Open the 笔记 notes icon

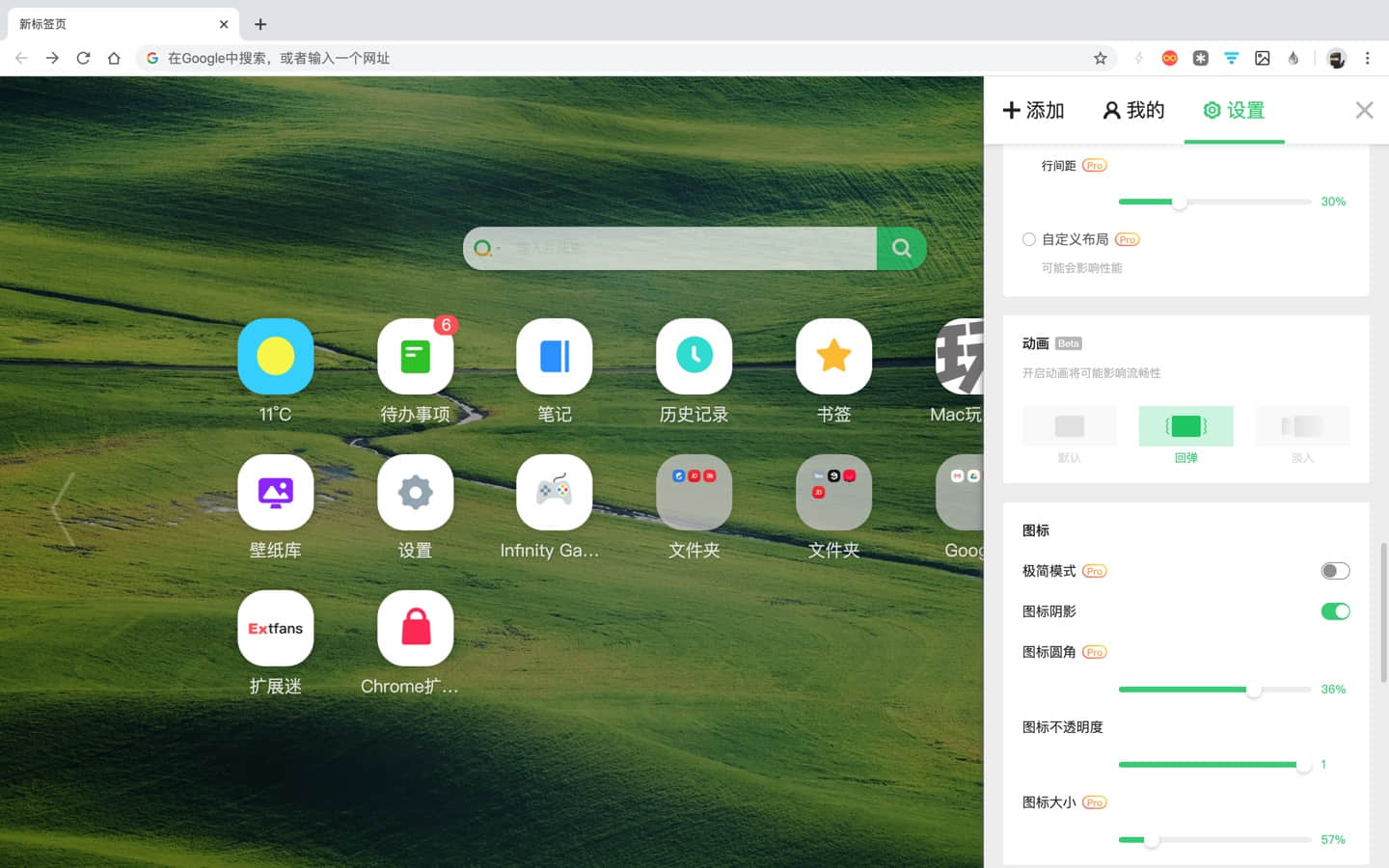pyautogui.click(x=555, y=356)
